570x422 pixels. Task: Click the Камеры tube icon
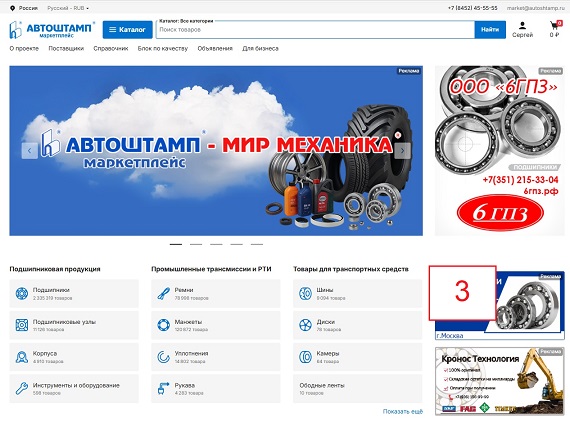click(305, 357)
